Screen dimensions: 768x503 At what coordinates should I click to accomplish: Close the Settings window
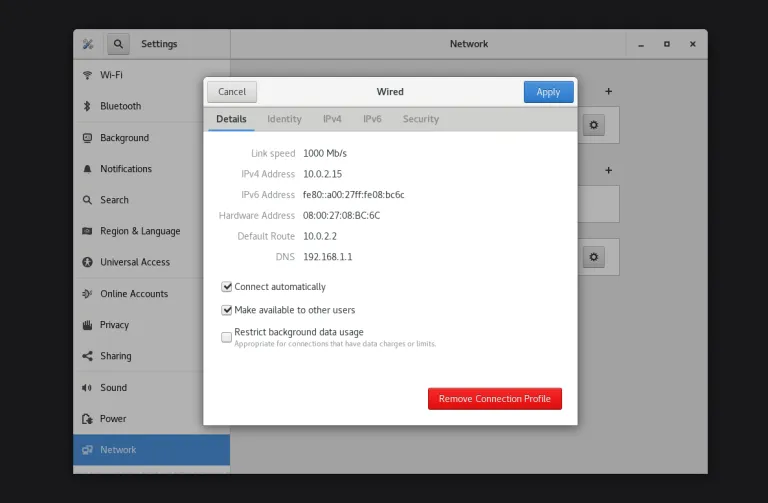point(693,44)
